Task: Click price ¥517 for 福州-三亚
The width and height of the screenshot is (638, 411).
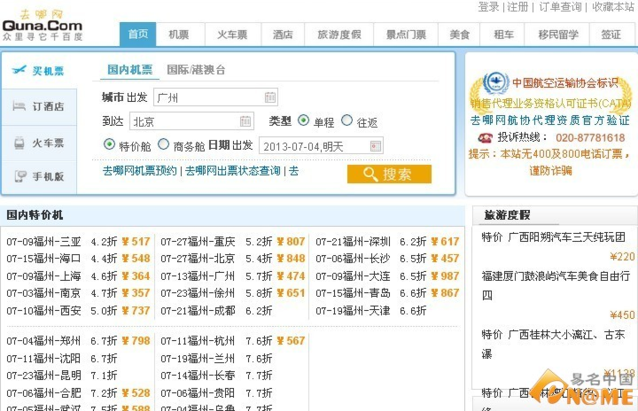Action: (x=136, y=242)
